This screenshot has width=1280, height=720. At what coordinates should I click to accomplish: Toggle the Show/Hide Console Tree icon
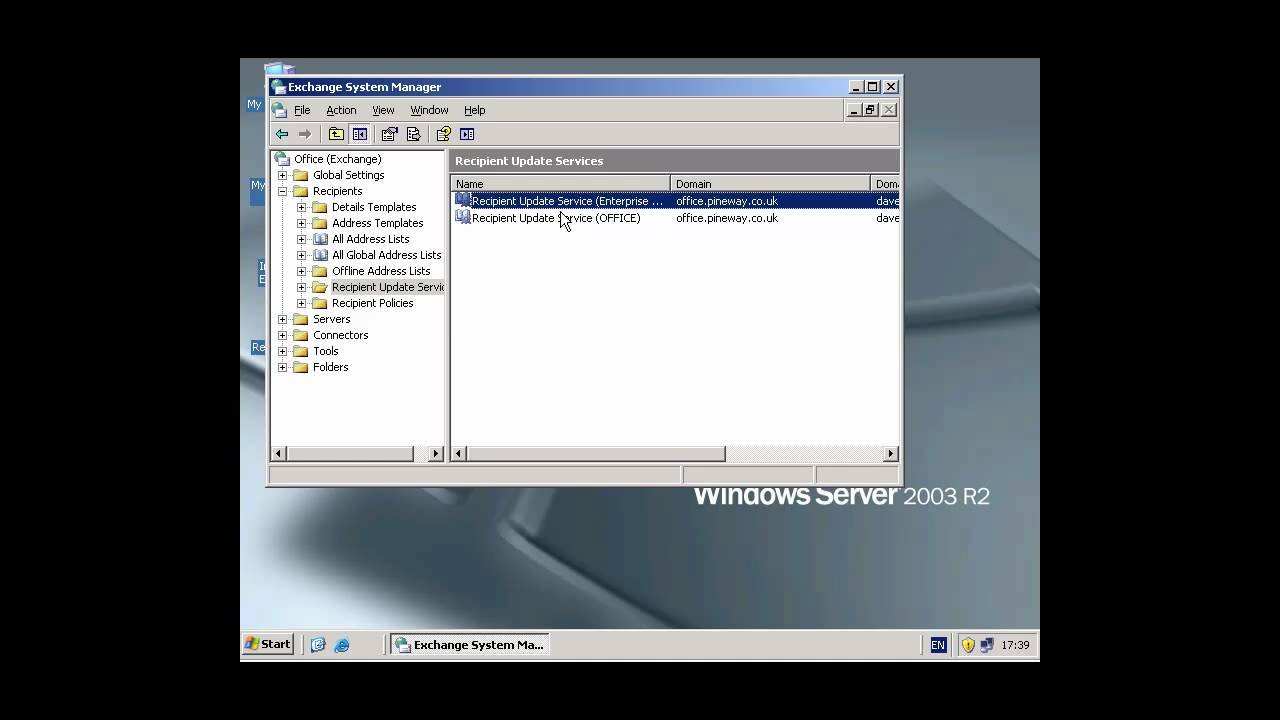coord(359,134)
